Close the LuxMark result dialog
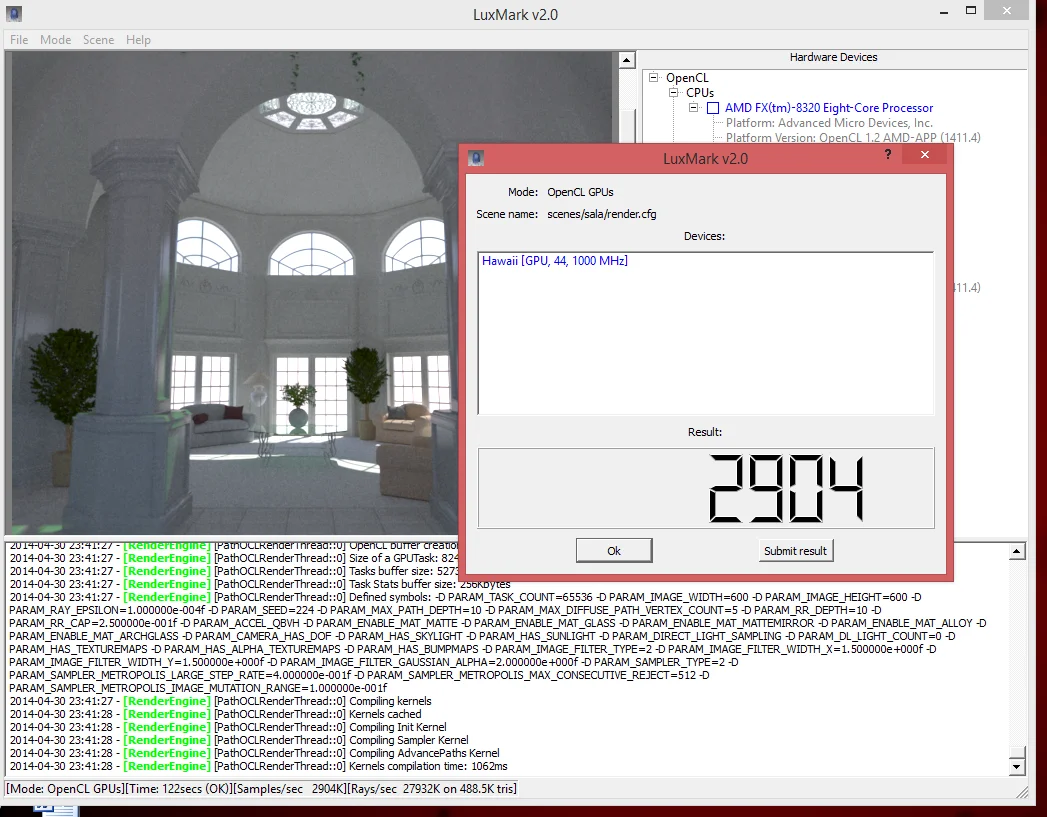Viewport: 1047px width, 817px height. point(925,155)
